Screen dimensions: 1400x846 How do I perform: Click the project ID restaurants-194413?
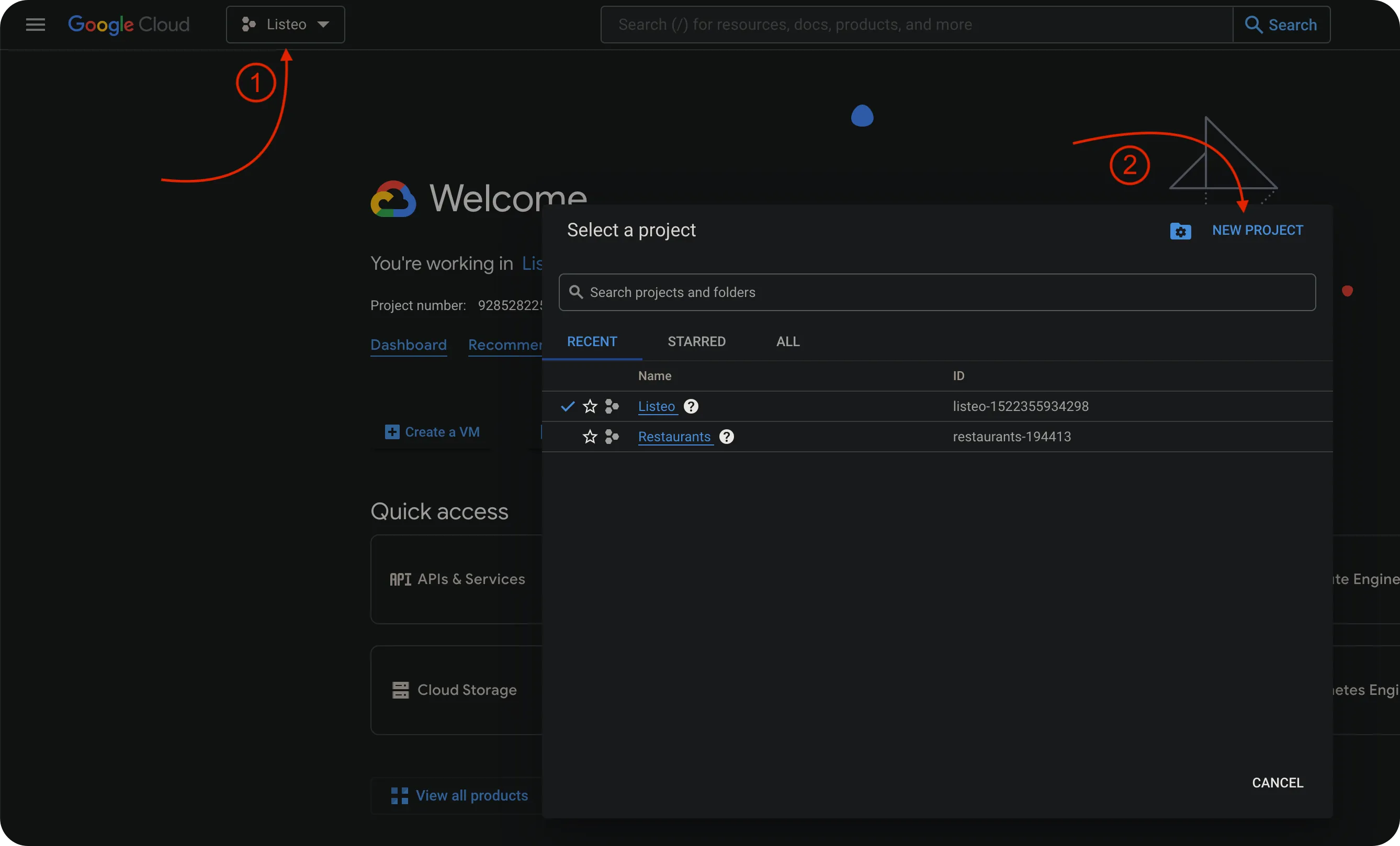tap(1011, 436)
